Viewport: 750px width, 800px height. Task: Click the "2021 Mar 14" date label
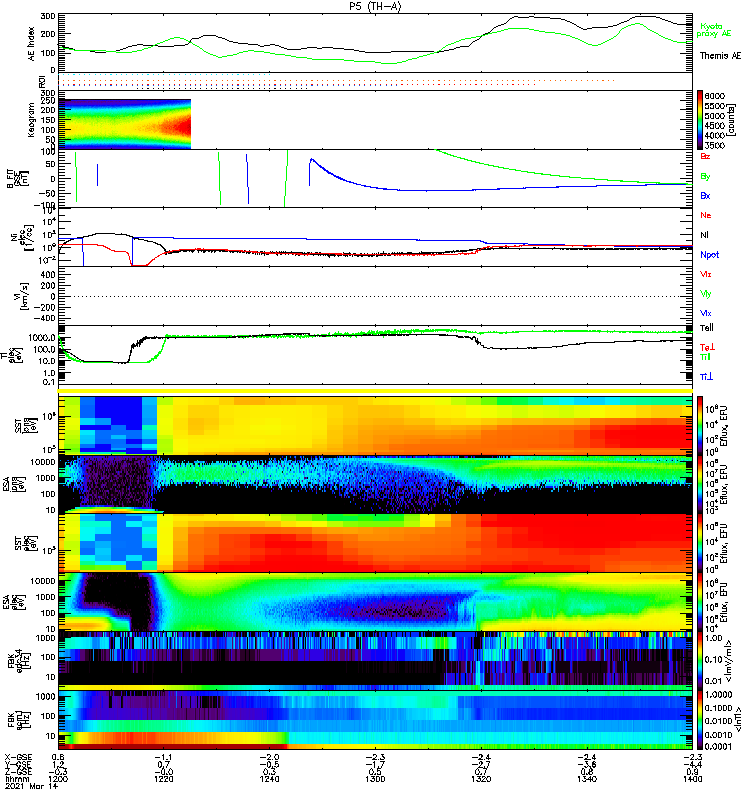32,786
